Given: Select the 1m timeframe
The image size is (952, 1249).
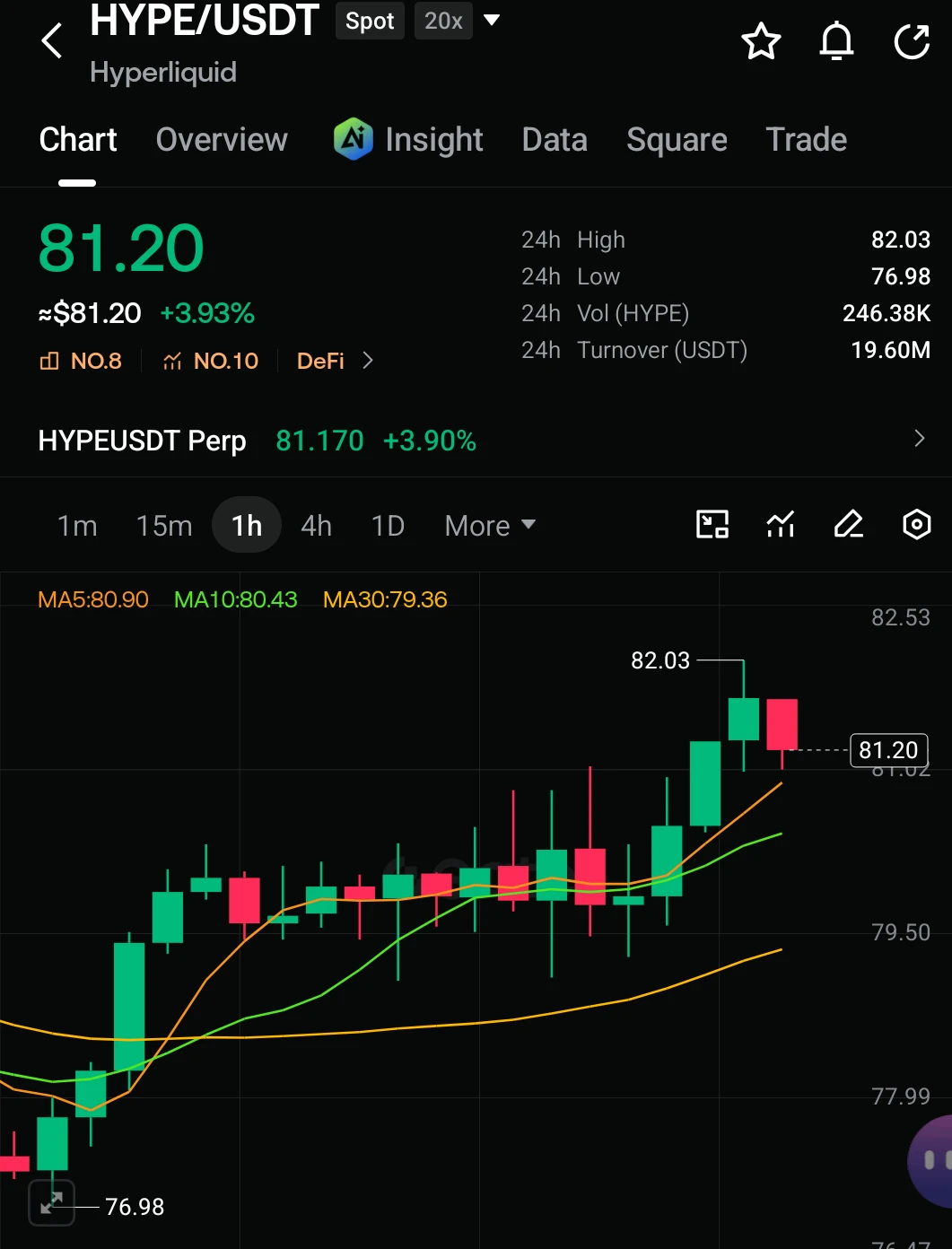Looking at the screenshot, I should 77,525.
